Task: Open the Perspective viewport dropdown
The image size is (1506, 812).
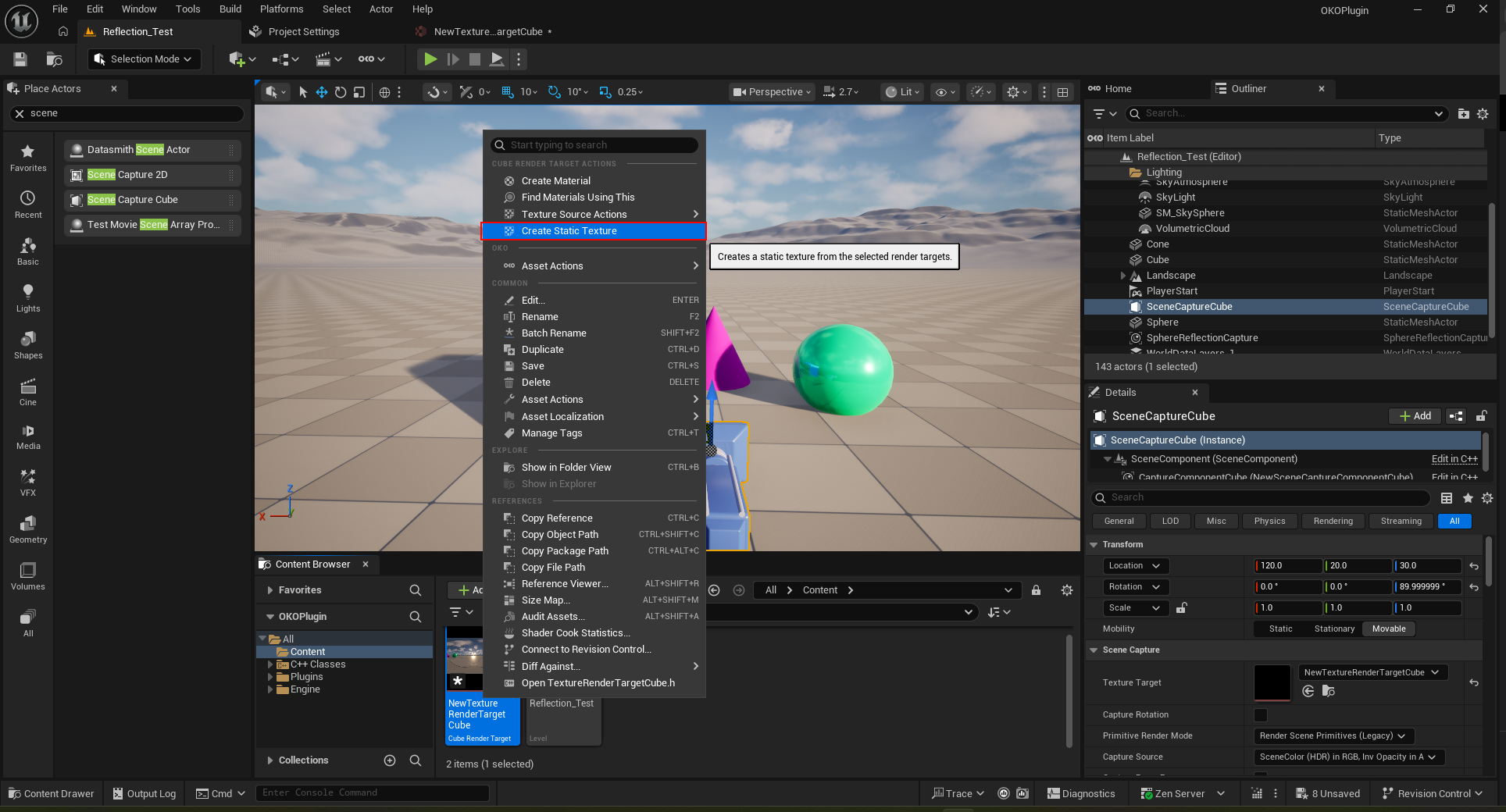Action: click(771, 92)
